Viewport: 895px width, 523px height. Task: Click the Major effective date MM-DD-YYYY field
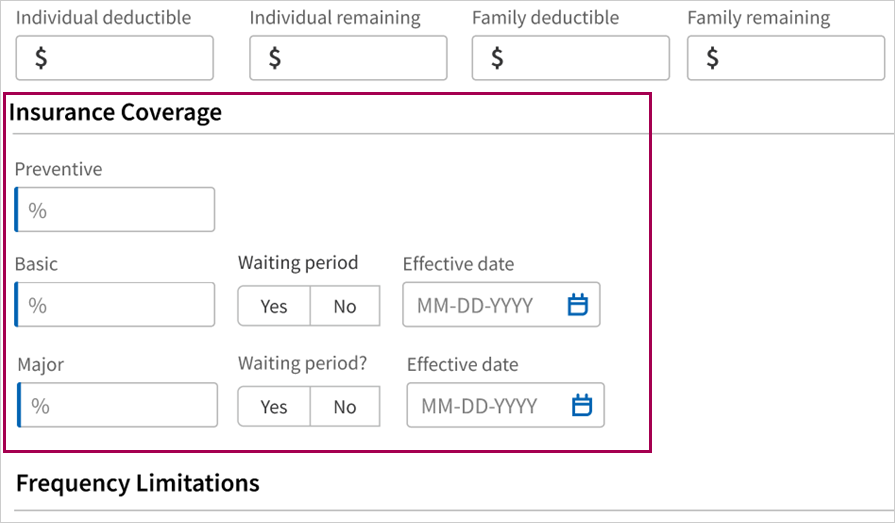pos(505,405)
